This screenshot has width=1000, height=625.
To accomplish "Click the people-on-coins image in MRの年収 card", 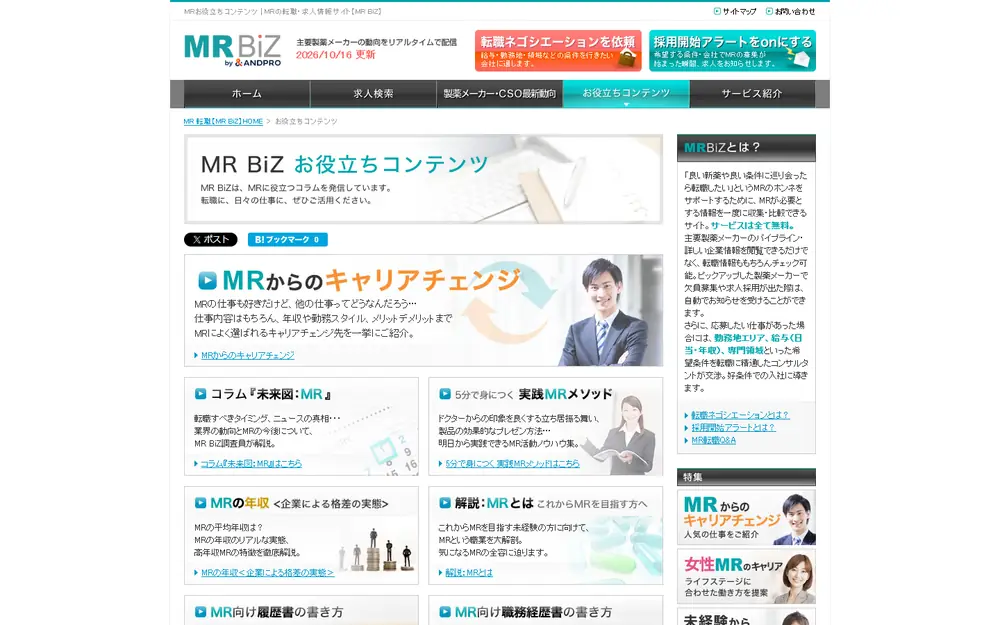I will [x=376, y=550].
